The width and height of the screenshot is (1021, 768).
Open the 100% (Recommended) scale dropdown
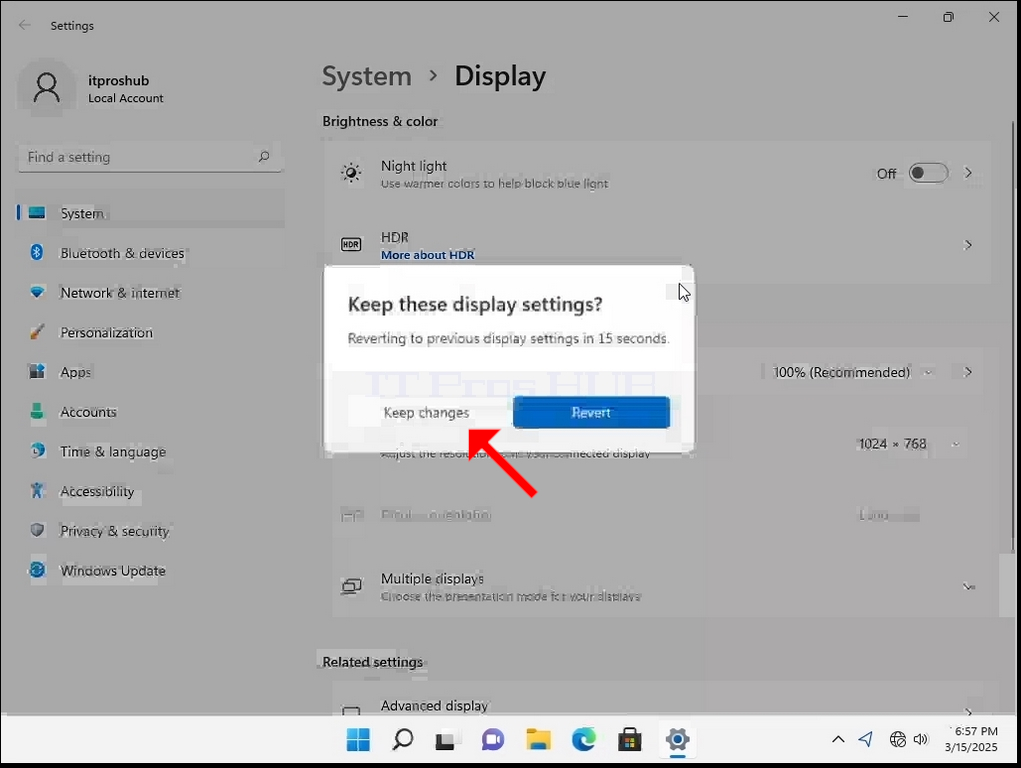852,373
